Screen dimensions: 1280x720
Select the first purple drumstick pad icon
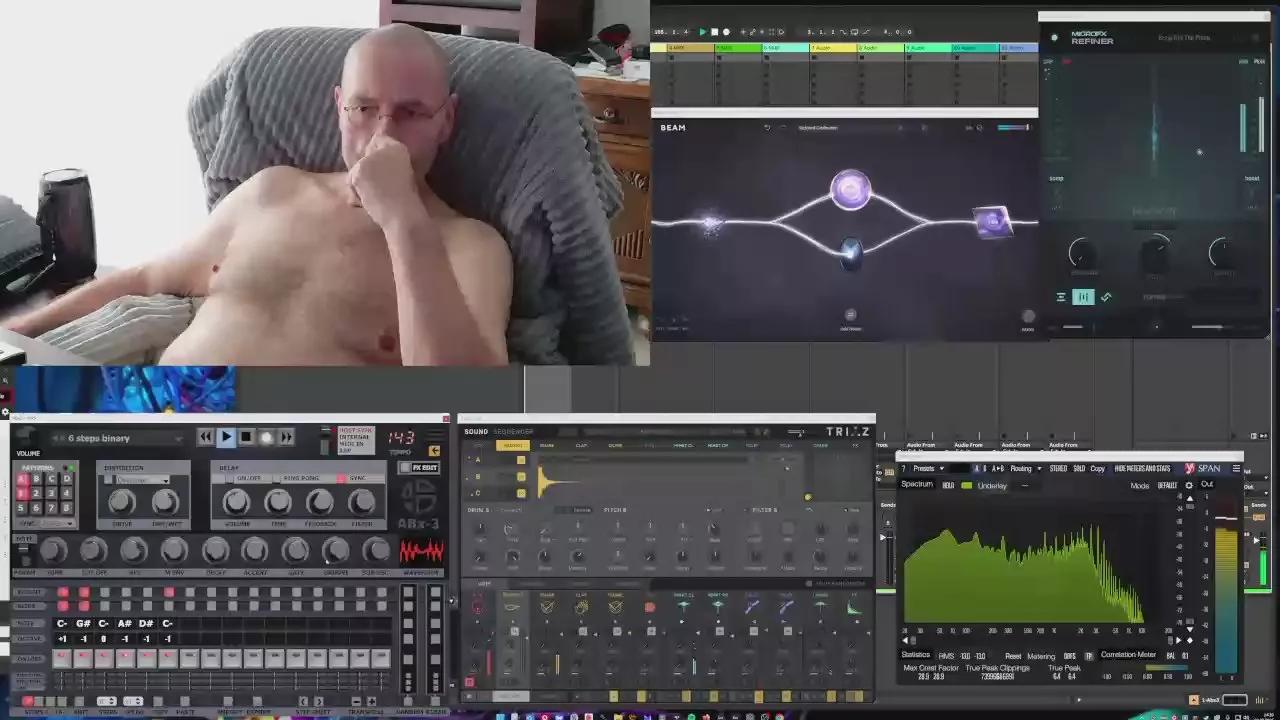(752, 606)
